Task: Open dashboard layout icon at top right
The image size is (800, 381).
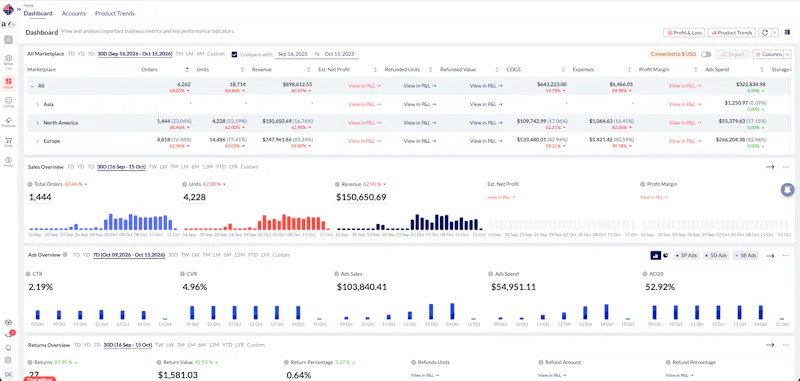Action: (x=788, y=32)
